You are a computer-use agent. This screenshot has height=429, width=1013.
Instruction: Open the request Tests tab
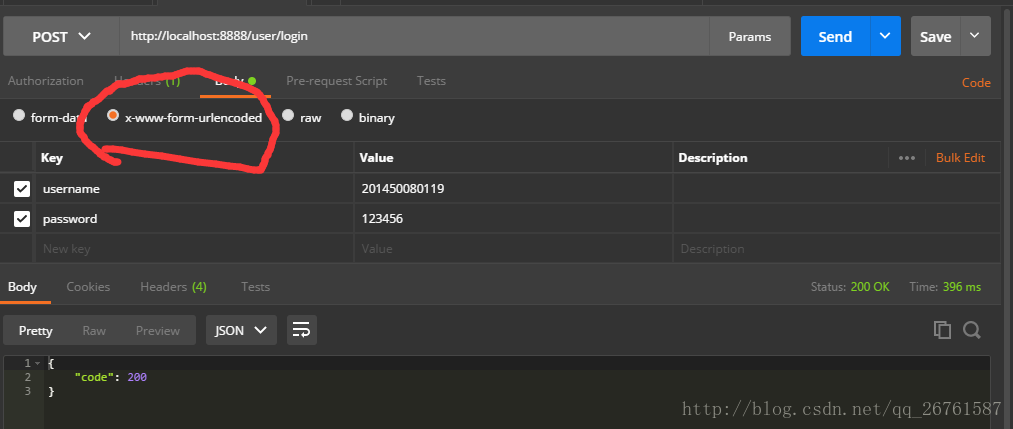(x=431, y=81)
